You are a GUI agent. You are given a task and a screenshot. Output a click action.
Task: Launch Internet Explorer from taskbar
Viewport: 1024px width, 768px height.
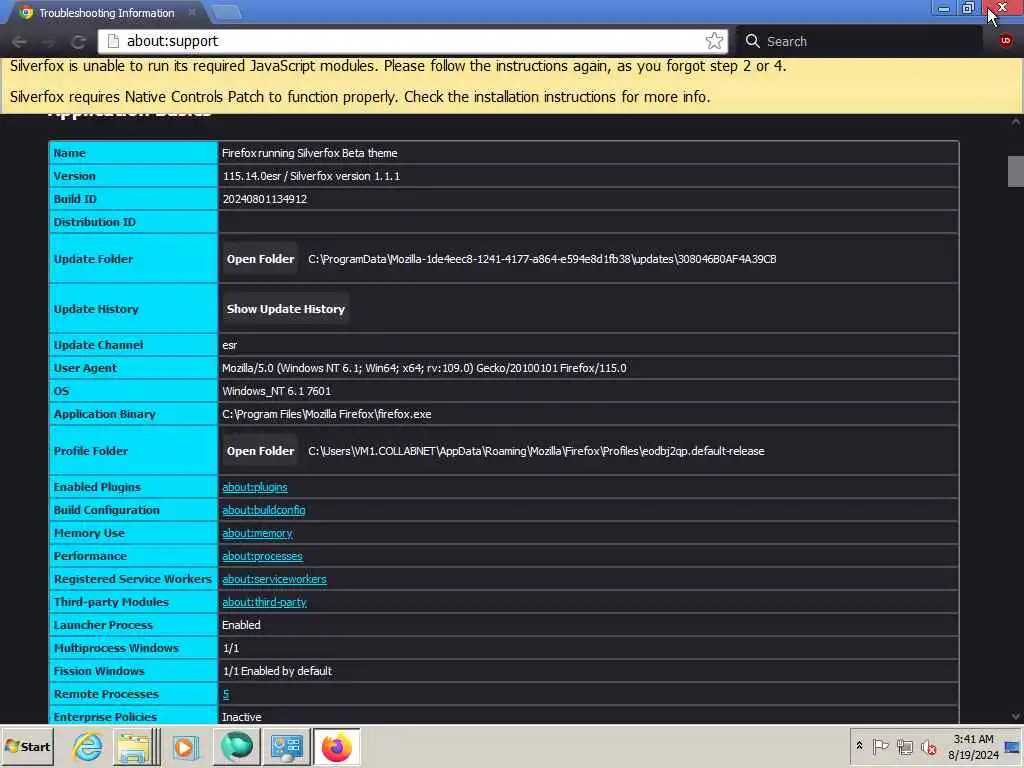click(88, 746)
